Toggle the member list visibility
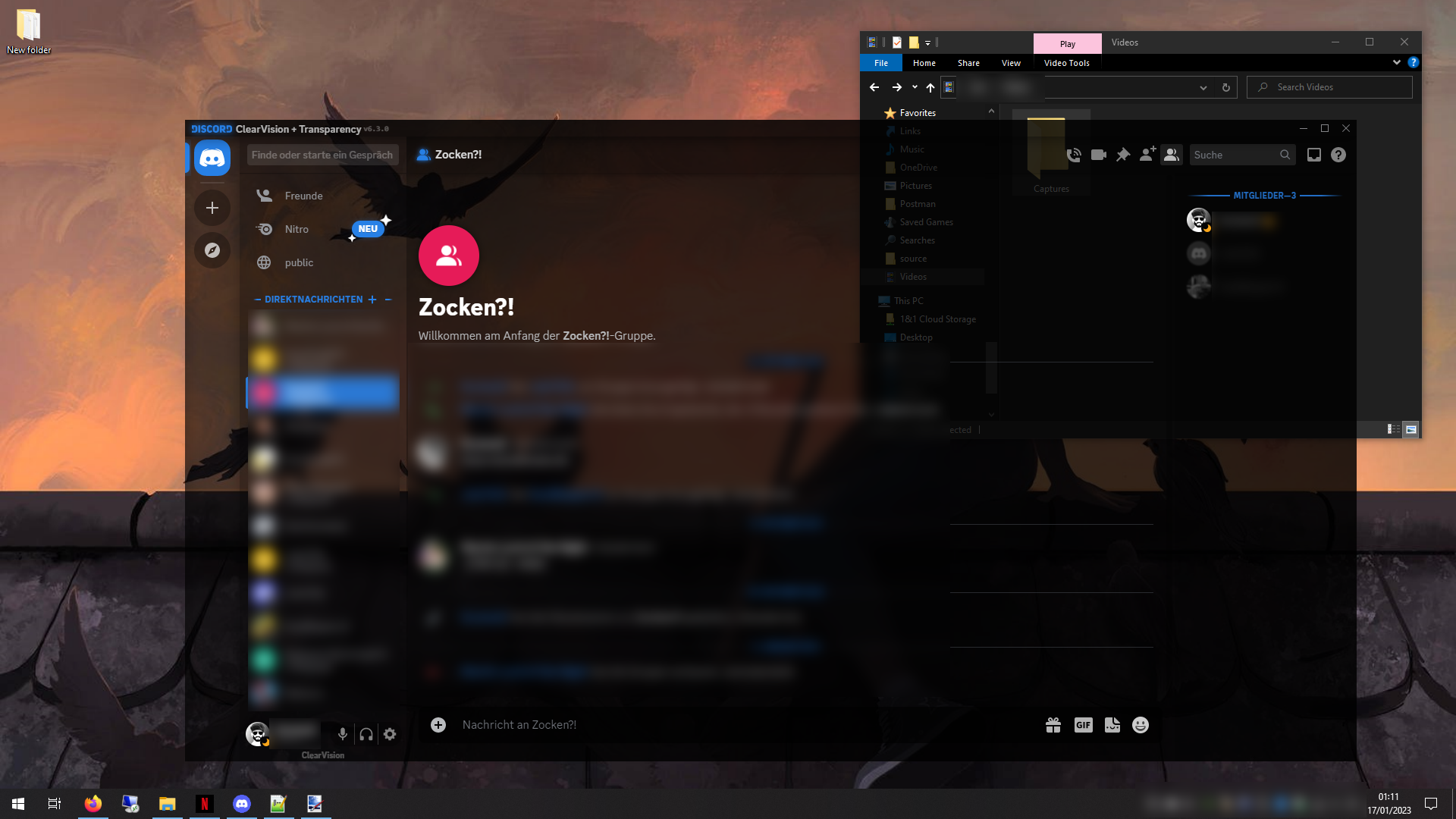 (x=1172, y=155)
